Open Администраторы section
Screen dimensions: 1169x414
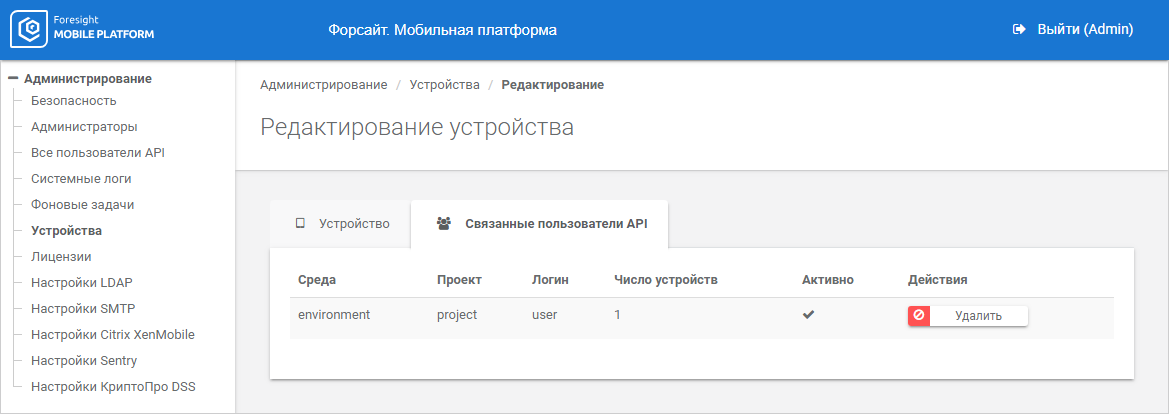[84, 127]
